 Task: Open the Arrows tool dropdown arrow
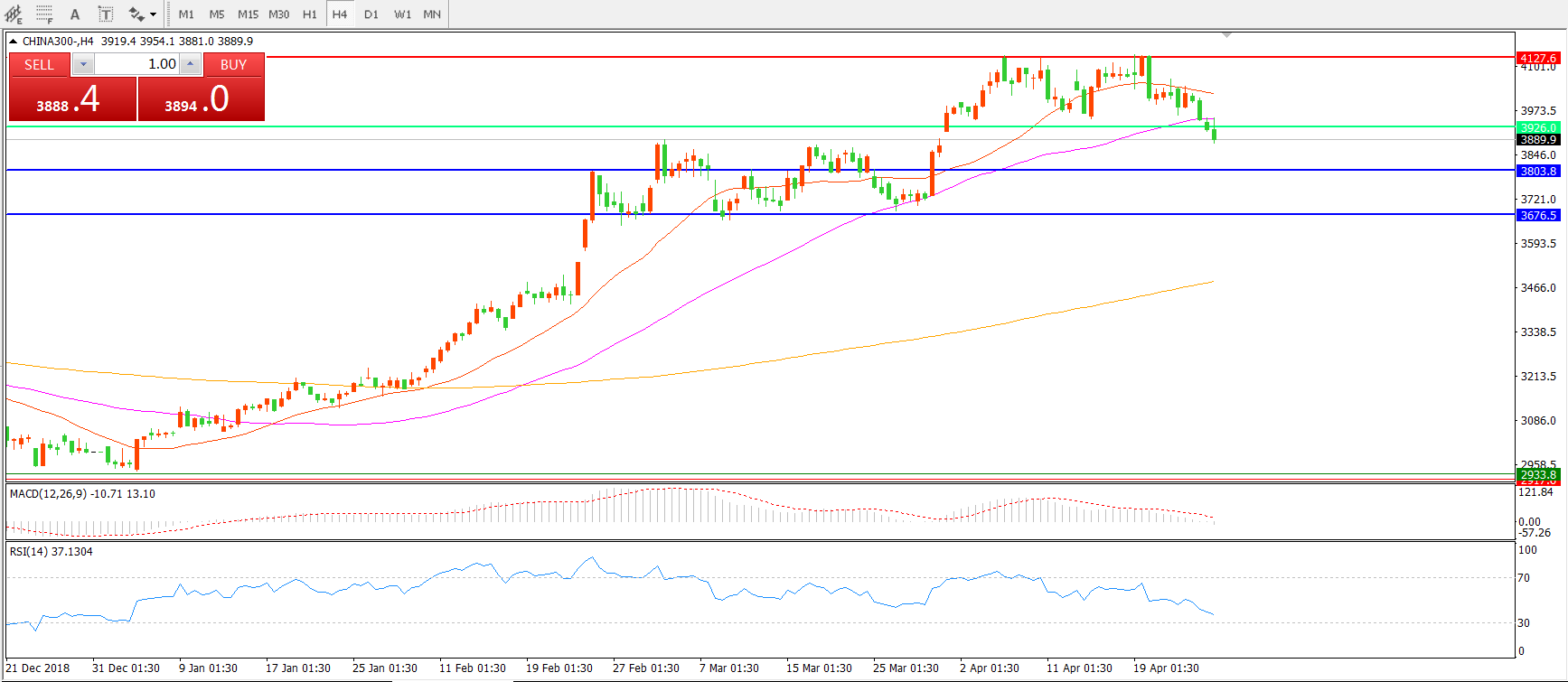click(153, 14)
